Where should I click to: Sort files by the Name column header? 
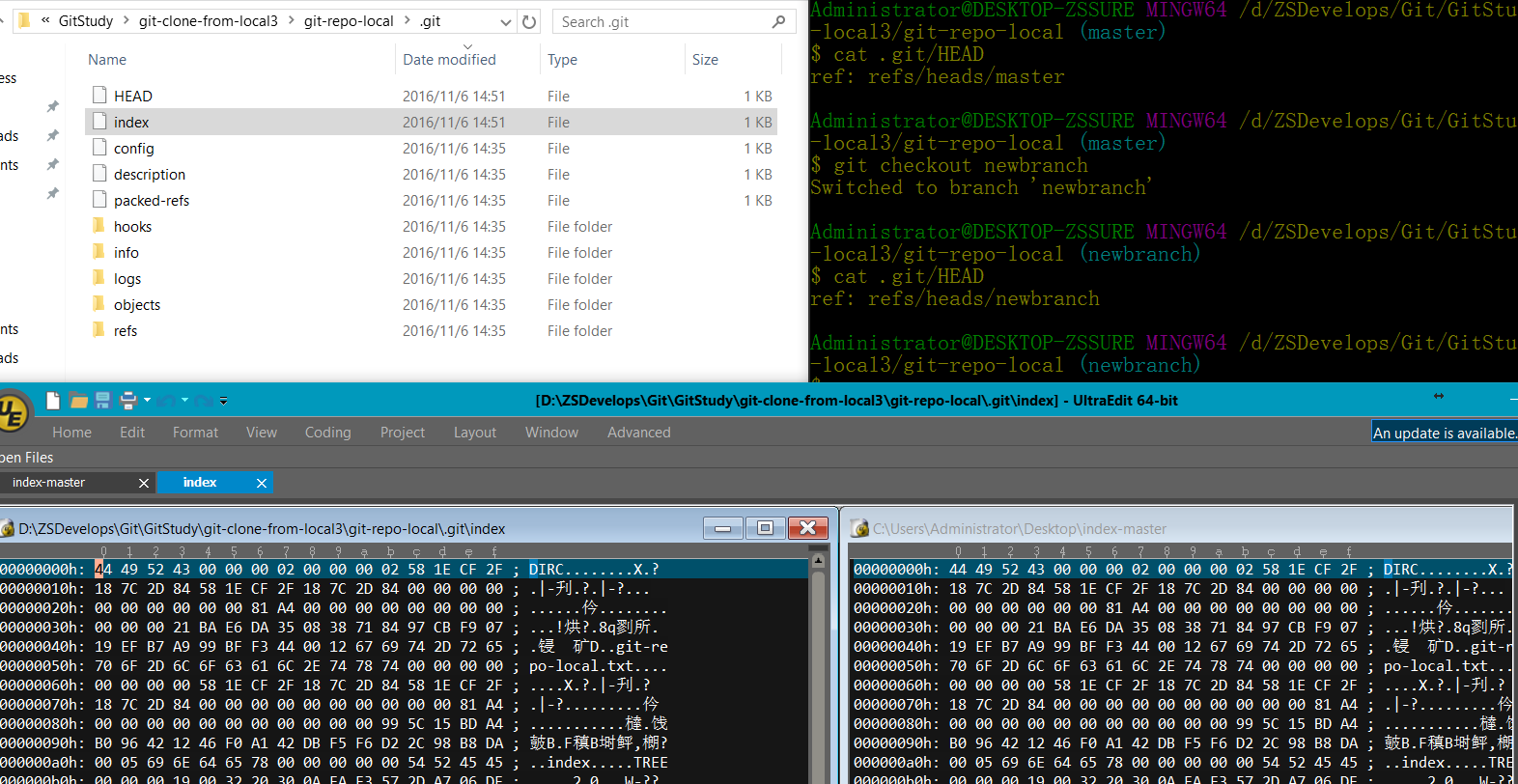click(x=107, y=60)
